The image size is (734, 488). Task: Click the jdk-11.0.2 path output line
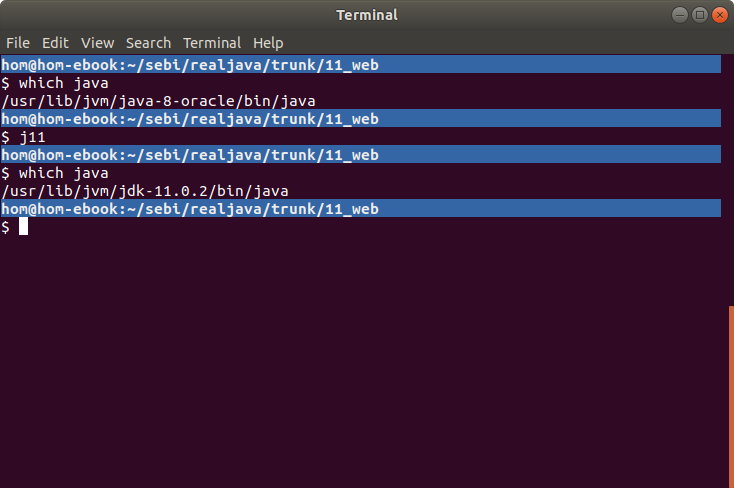point(145,191)
